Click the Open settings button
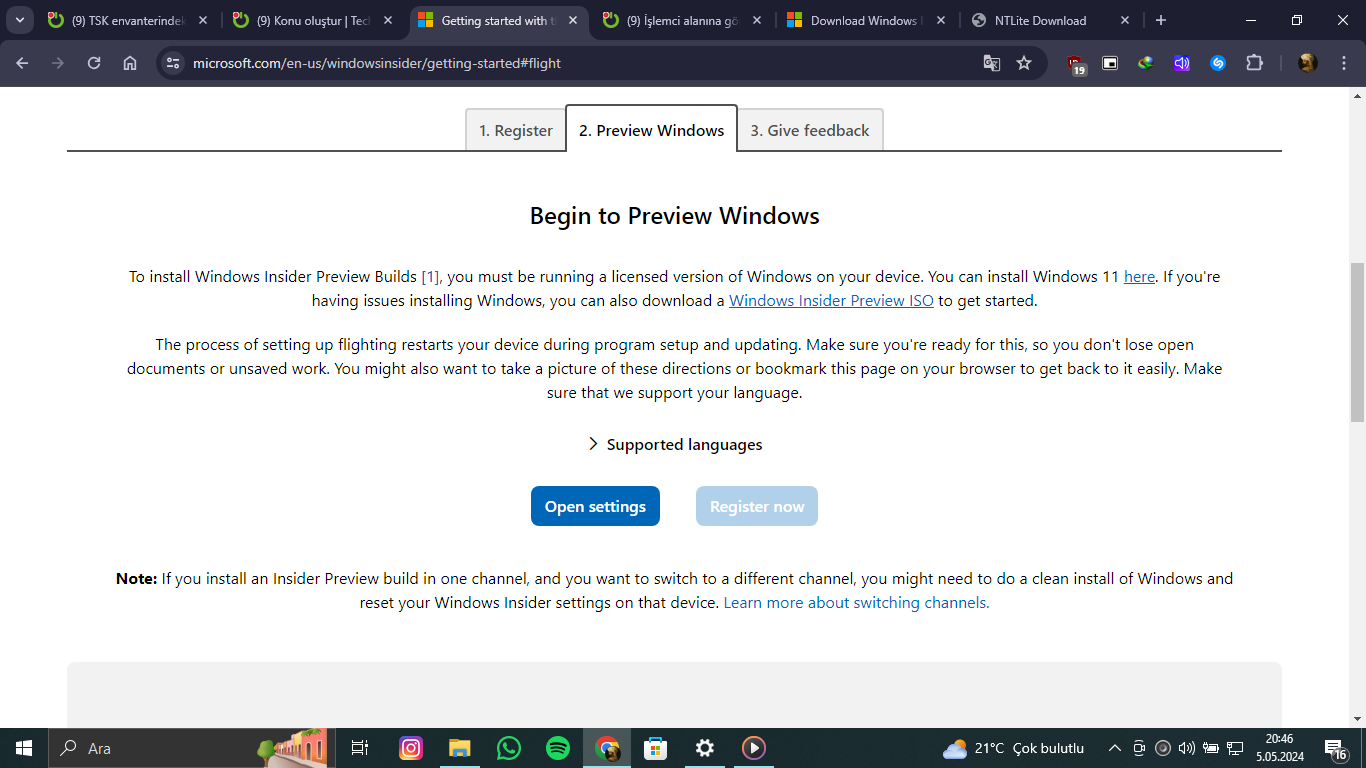Screen dimensions: 1366x768 (595, 506)
